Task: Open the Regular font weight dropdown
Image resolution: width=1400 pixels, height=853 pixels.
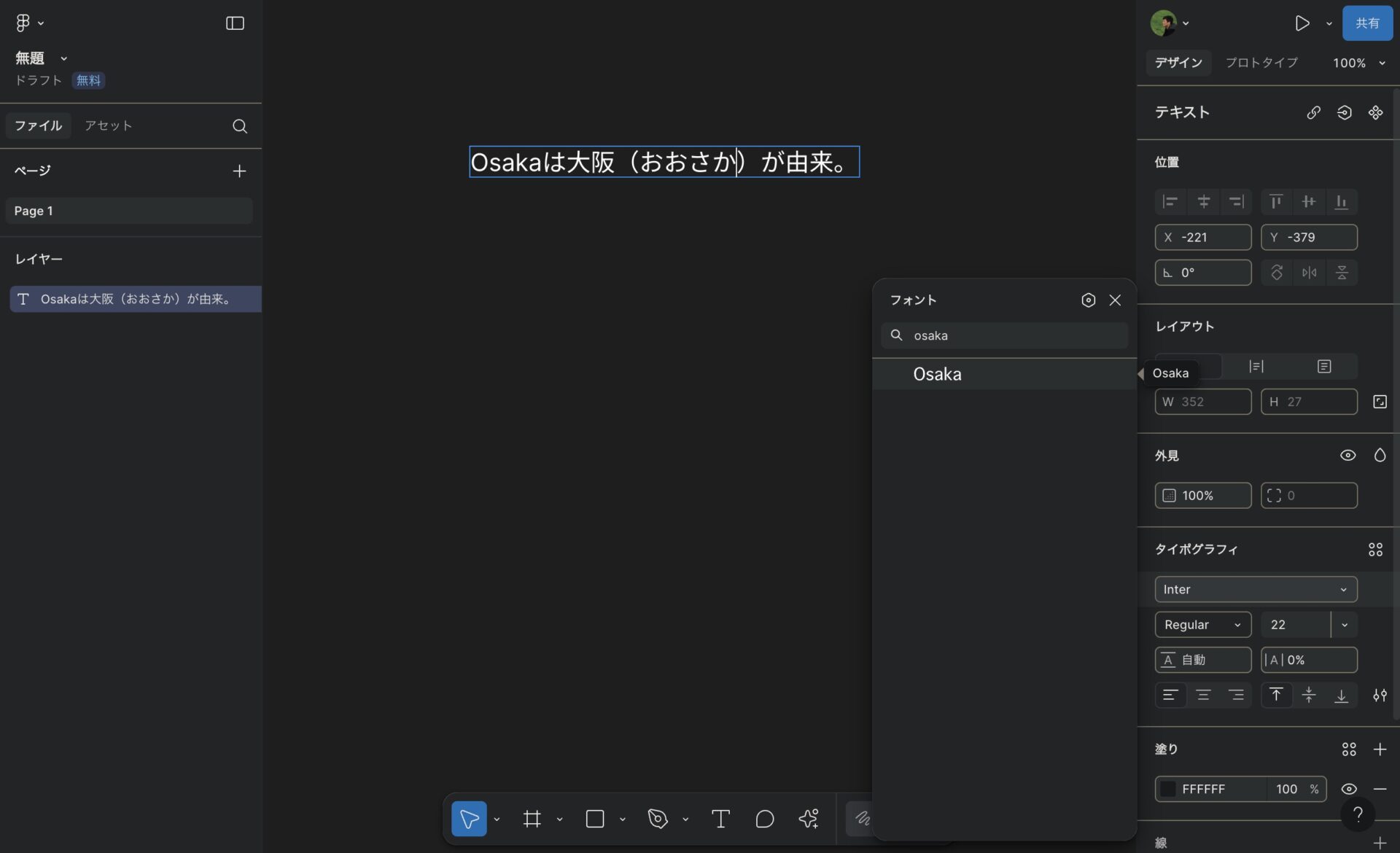Action: [x=1203, y=625]
